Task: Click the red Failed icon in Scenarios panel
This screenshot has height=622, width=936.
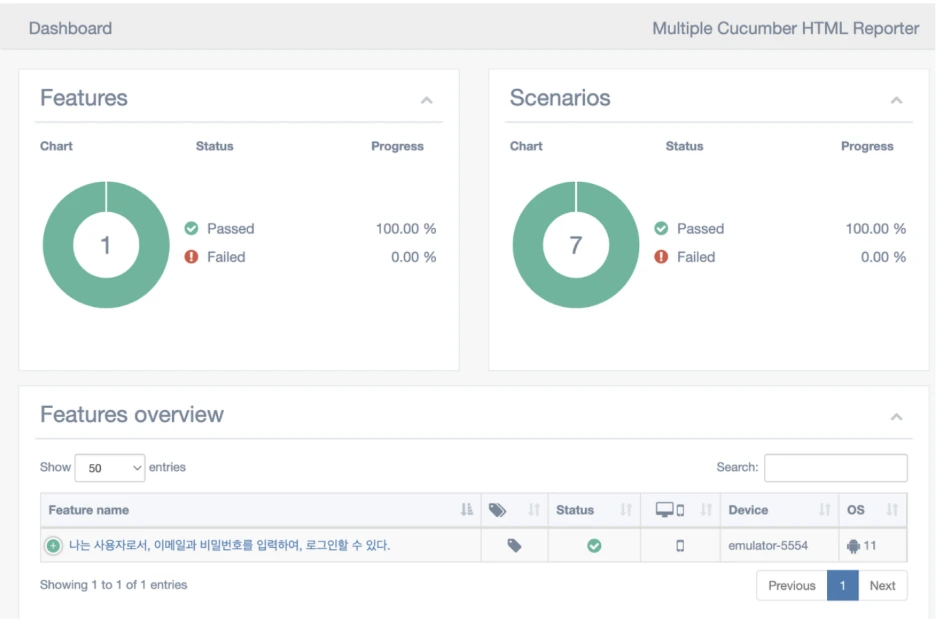Action: pos(661,257)
